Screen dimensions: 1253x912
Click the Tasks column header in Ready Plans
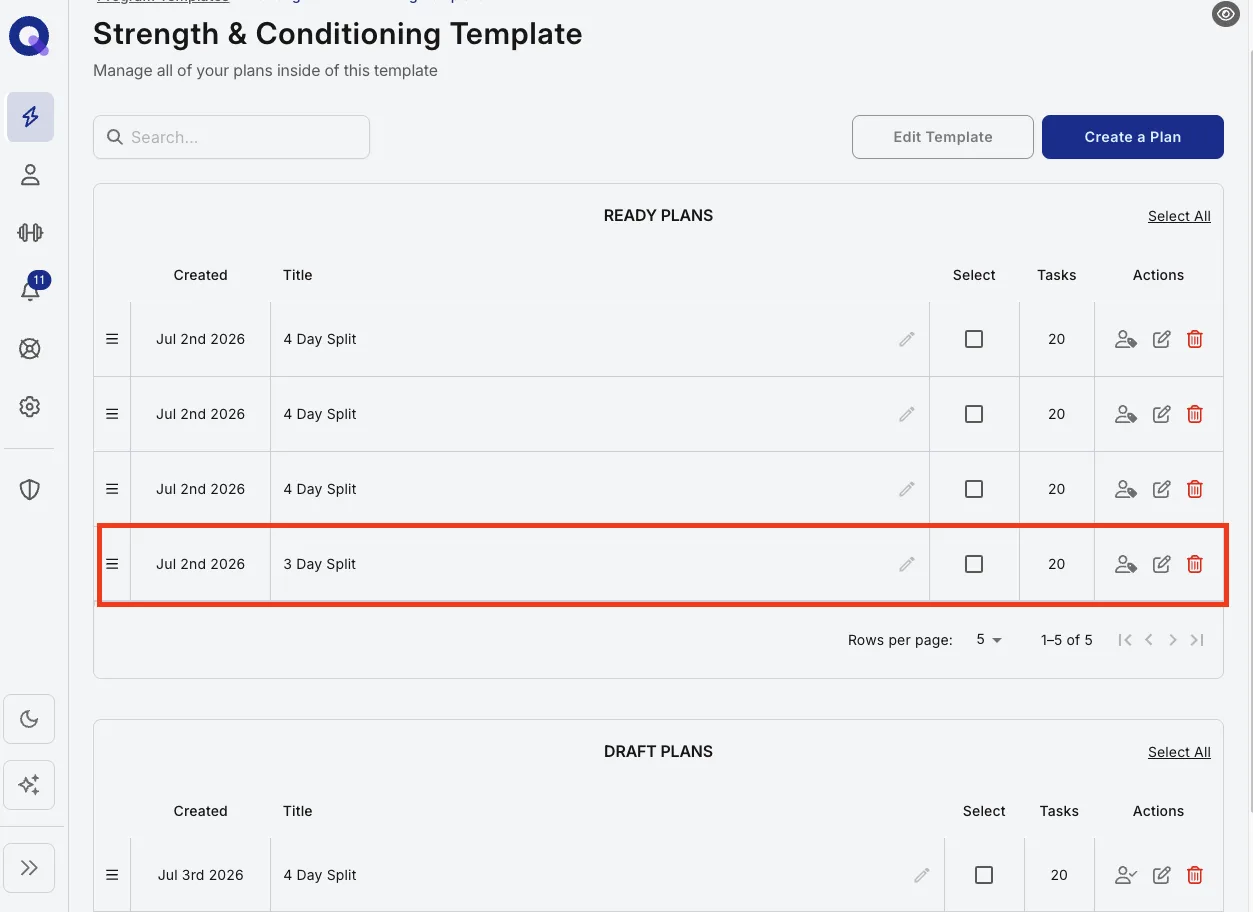tap(1057, 275)
